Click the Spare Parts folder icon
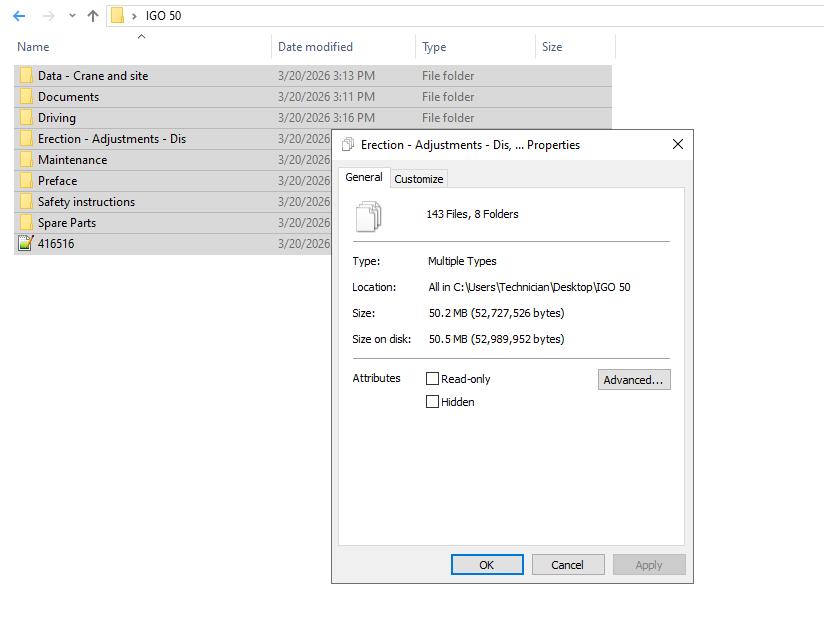Image resolution: width=824 pixels, height=635 pixels. pos(25,223)
